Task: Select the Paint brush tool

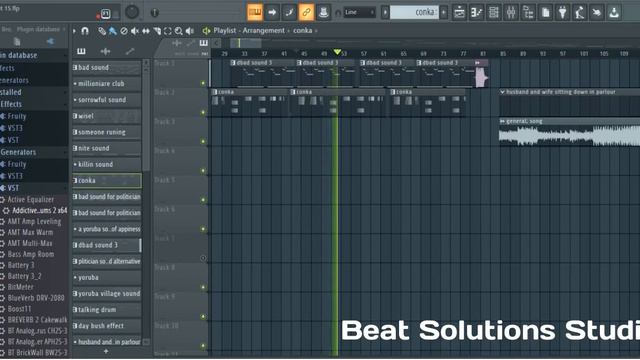Action: pyautogui.click(x=113, y=31)
